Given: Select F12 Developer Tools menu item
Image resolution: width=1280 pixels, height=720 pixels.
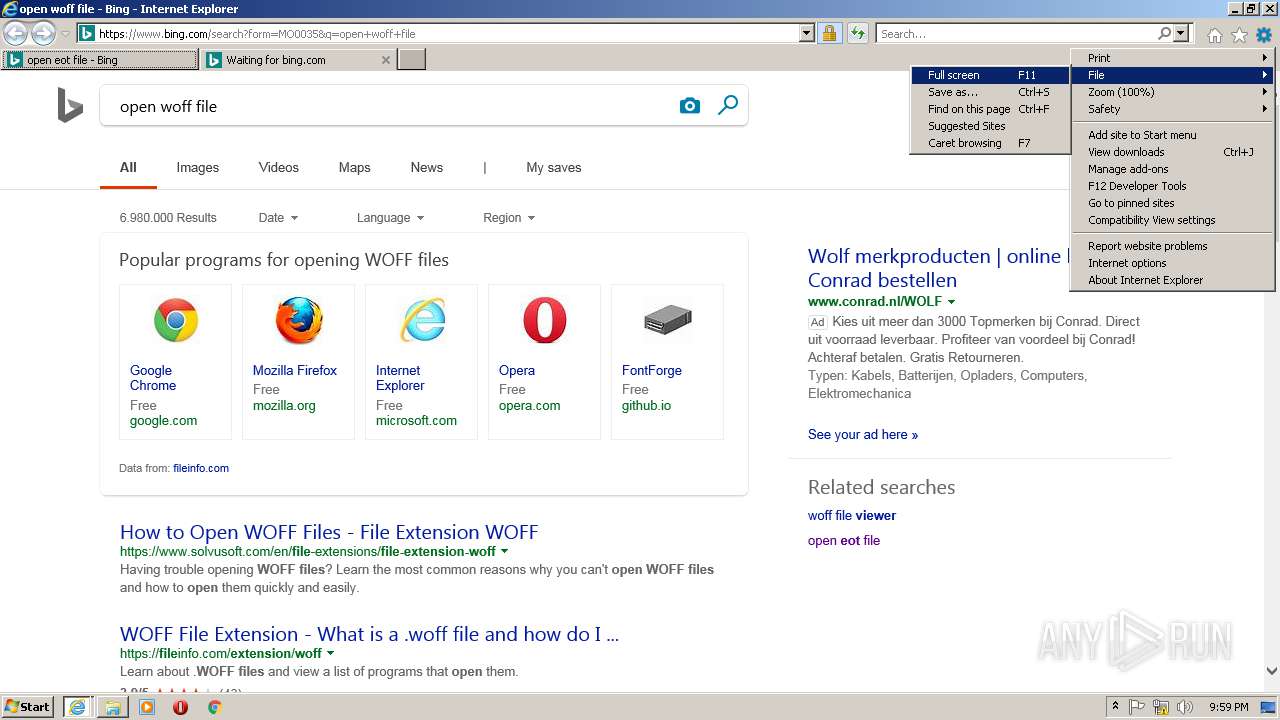Looking at the screenshot, I should [1172, 186].
